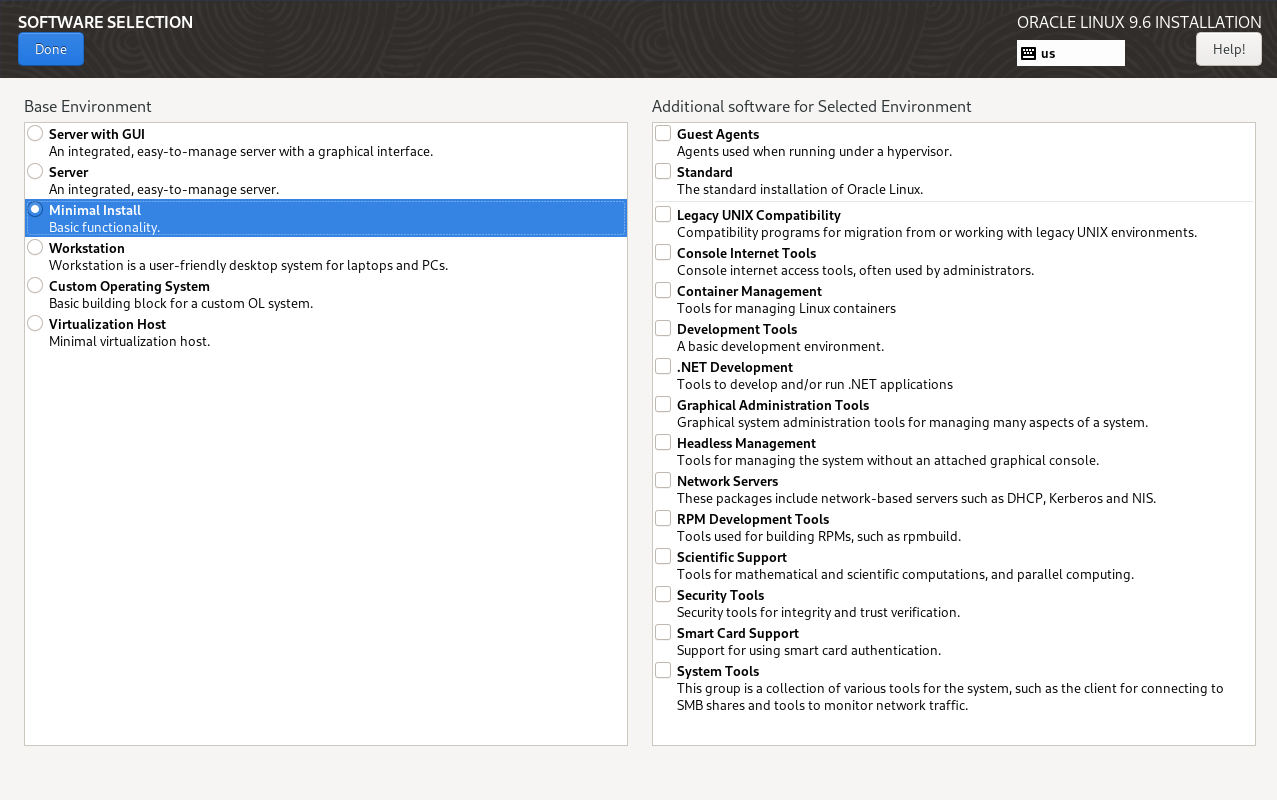Enable Headless Management option
The height and width of the screenshot is (800, 1277).
(663, 443)
